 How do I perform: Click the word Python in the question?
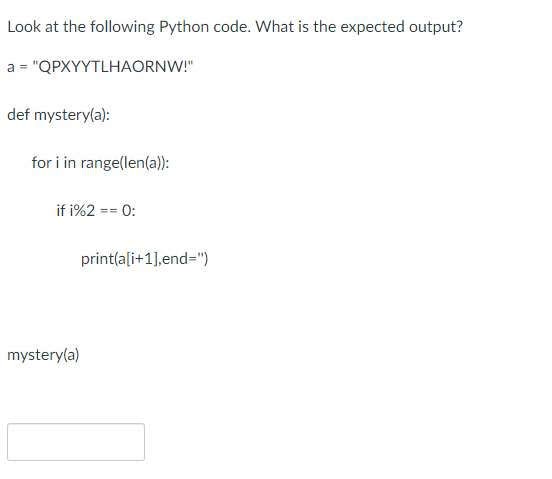click(184, 27)
